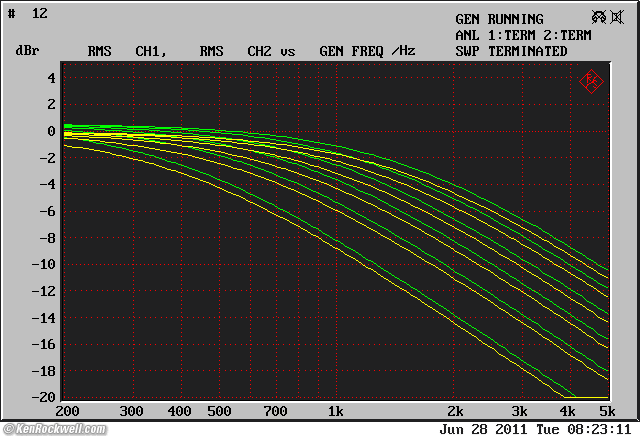640x436 pixels.
Task: Click the 'ANL 1:TERM 2:TERM' status line
Action: click(x=523, y=35)
